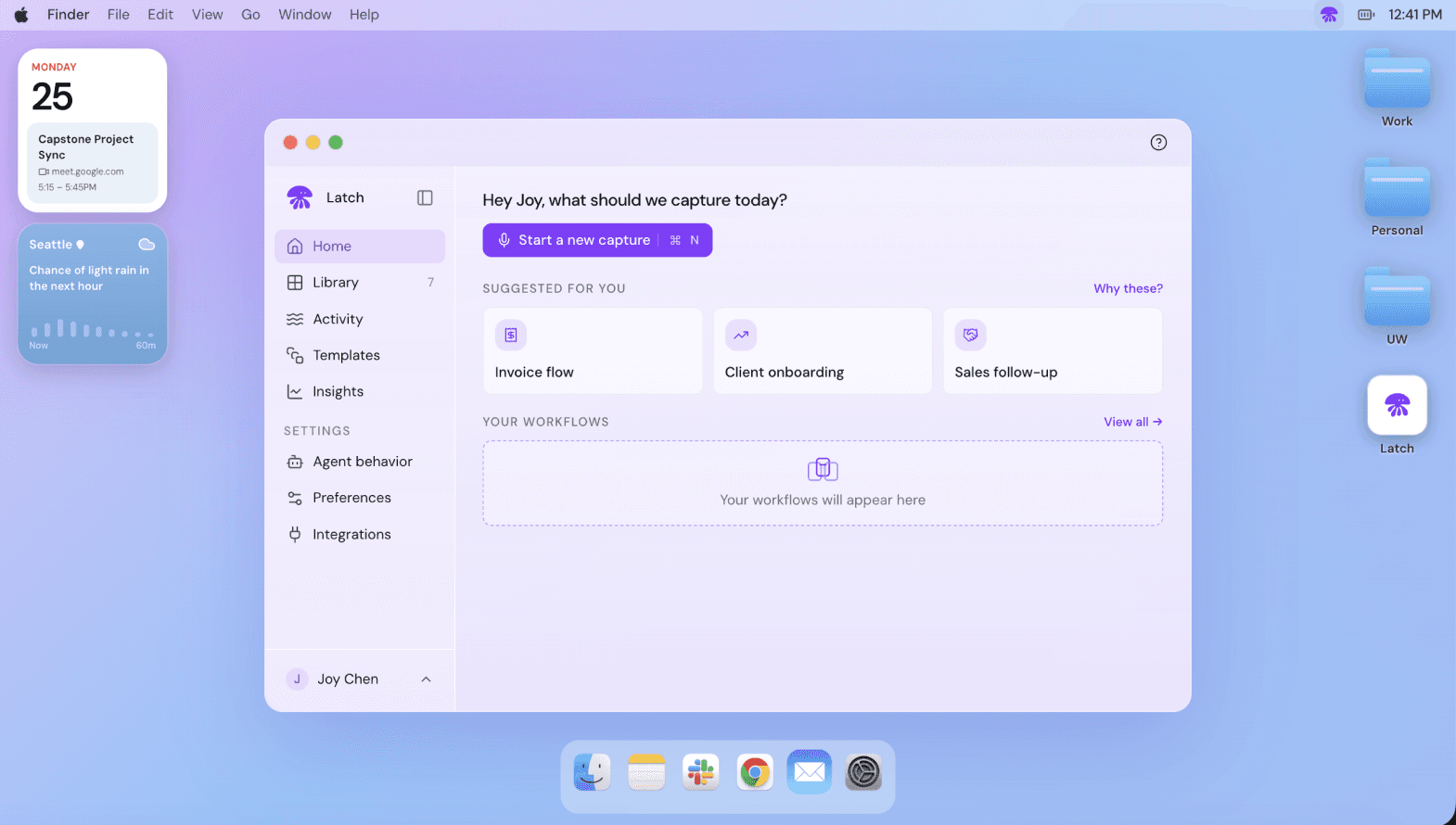
Task: Open Slack from the dock
Action: point(701,772)
